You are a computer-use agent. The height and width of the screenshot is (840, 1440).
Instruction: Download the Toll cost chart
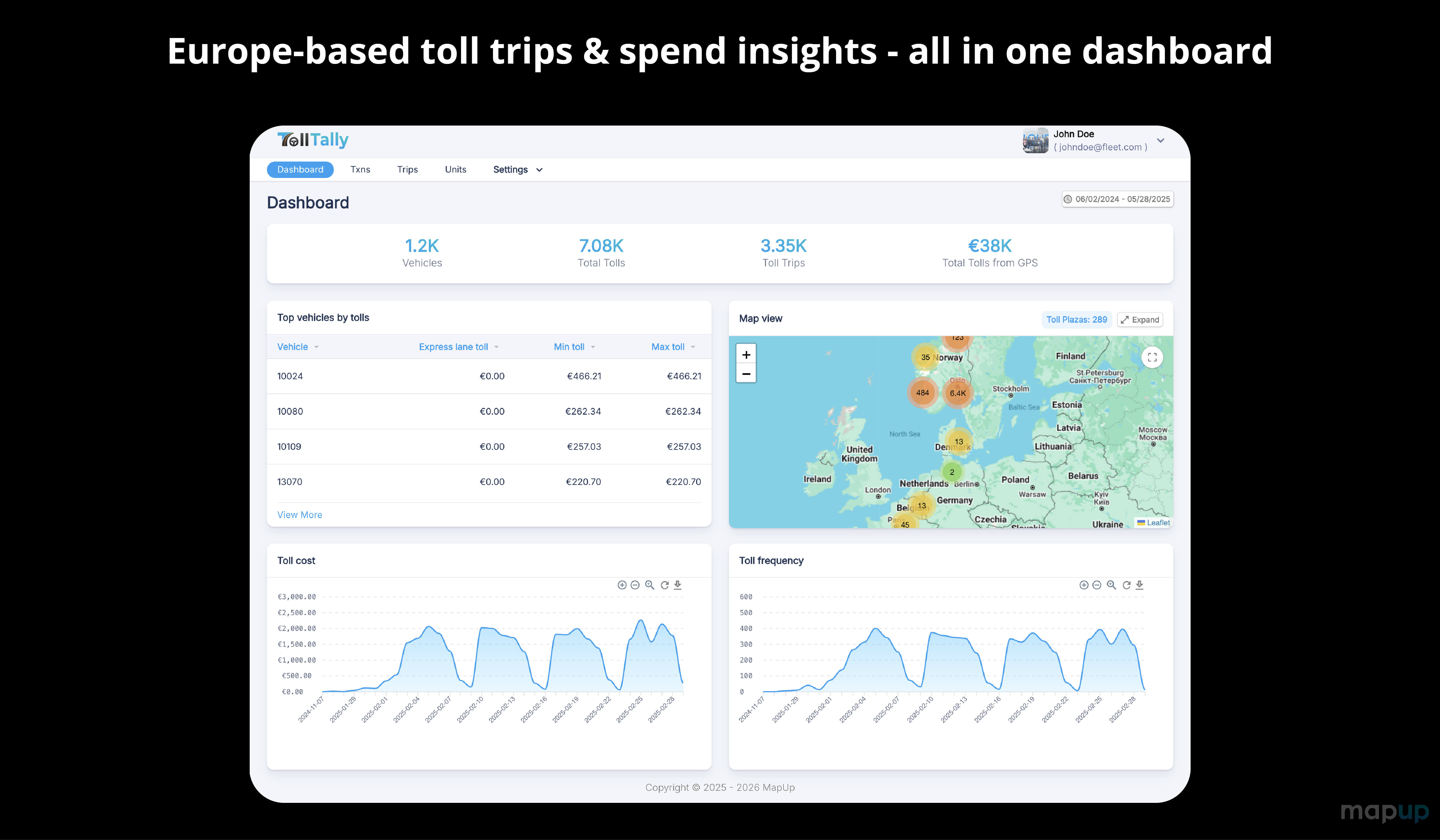pos(678,585)
